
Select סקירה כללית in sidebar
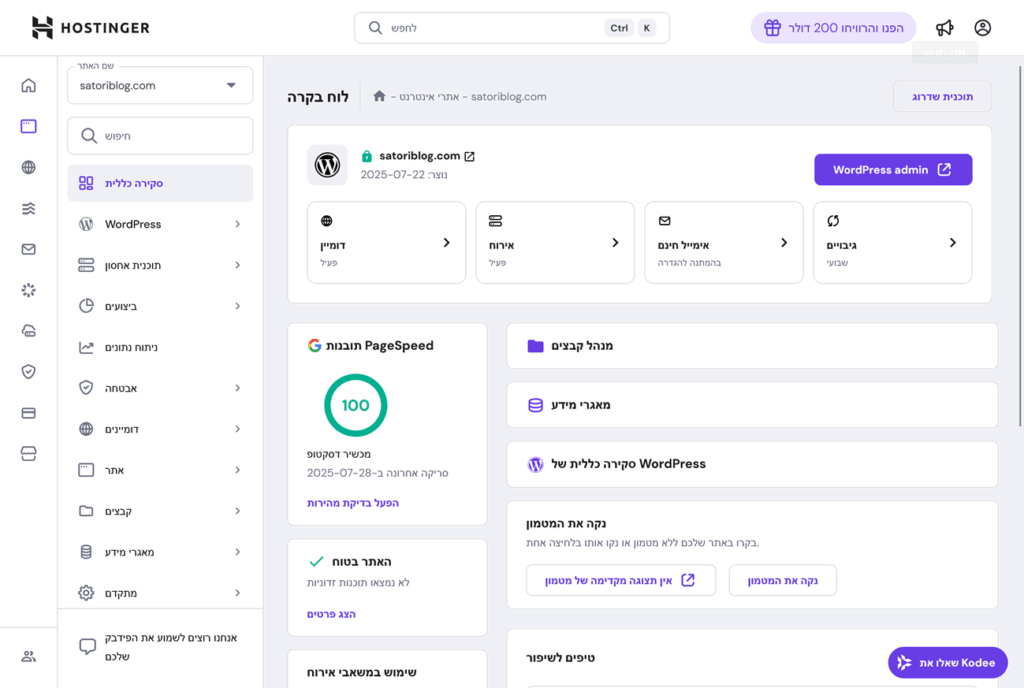(160, 183)
